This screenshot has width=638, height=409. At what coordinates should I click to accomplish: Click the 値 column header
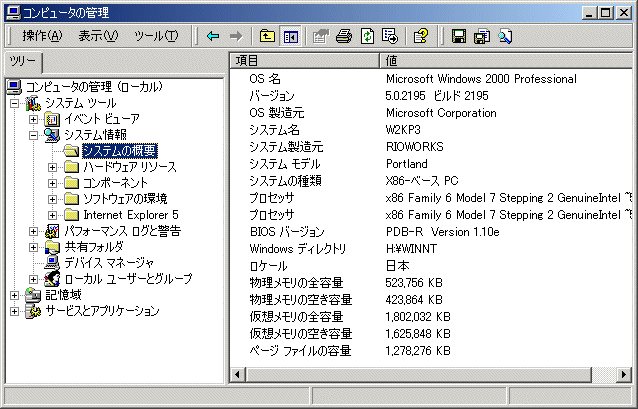[505, 61]
